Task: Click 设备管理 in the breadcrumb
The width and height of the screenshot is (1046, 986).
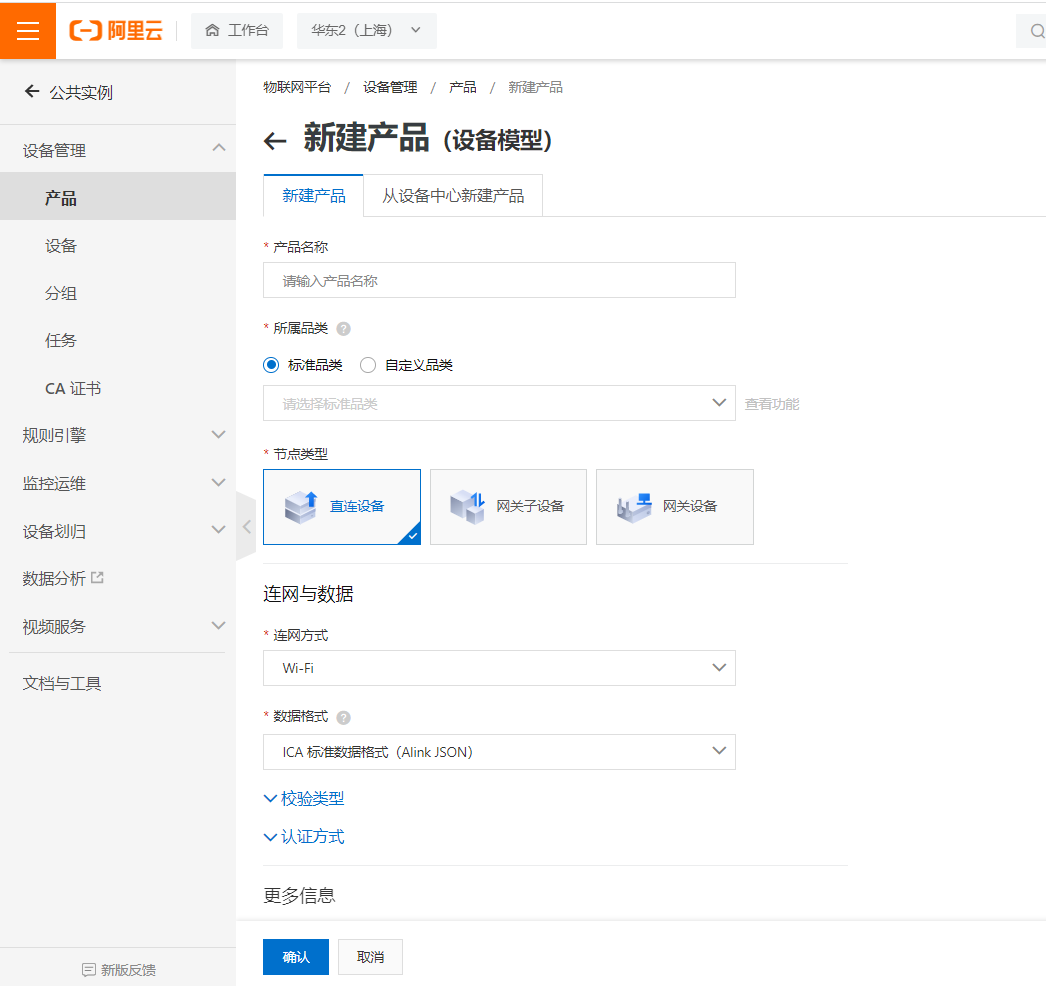Action: pyautogui.click(x=390, y=87)
